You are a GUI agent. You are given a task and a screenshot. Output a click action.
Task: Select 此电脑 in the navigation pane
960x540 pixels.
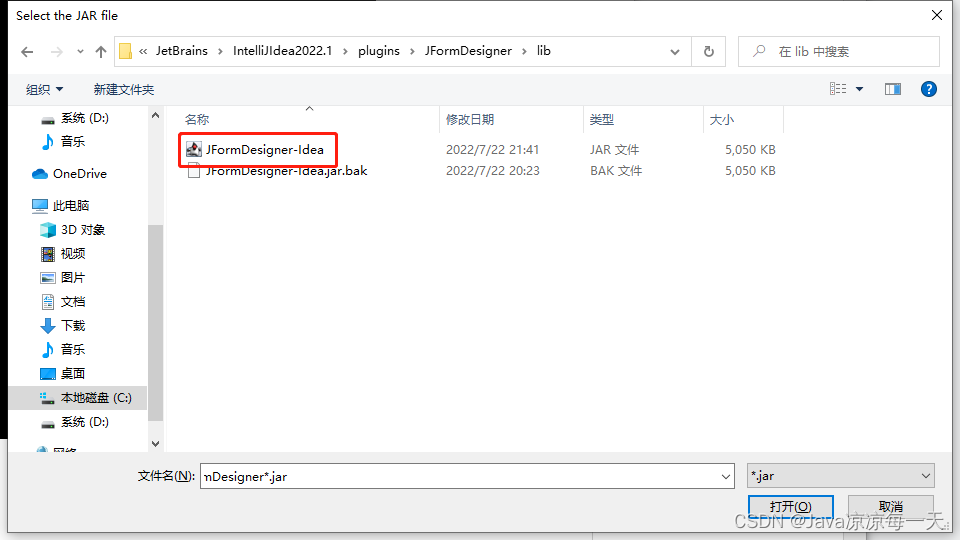(x=71, y=206)
